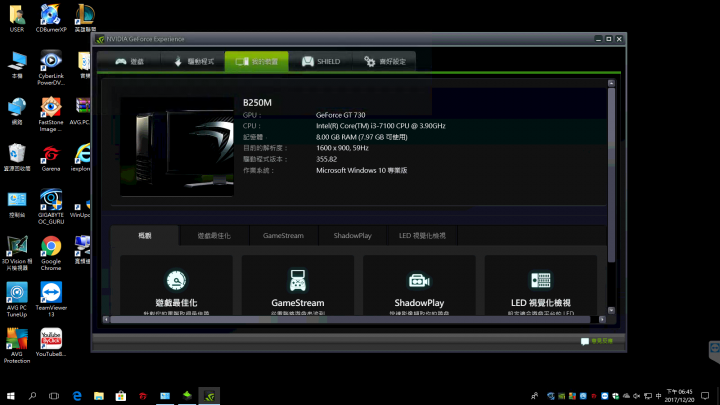Click the B250M system name
Screen dimensions: 720x405
[x=257, y=102]
